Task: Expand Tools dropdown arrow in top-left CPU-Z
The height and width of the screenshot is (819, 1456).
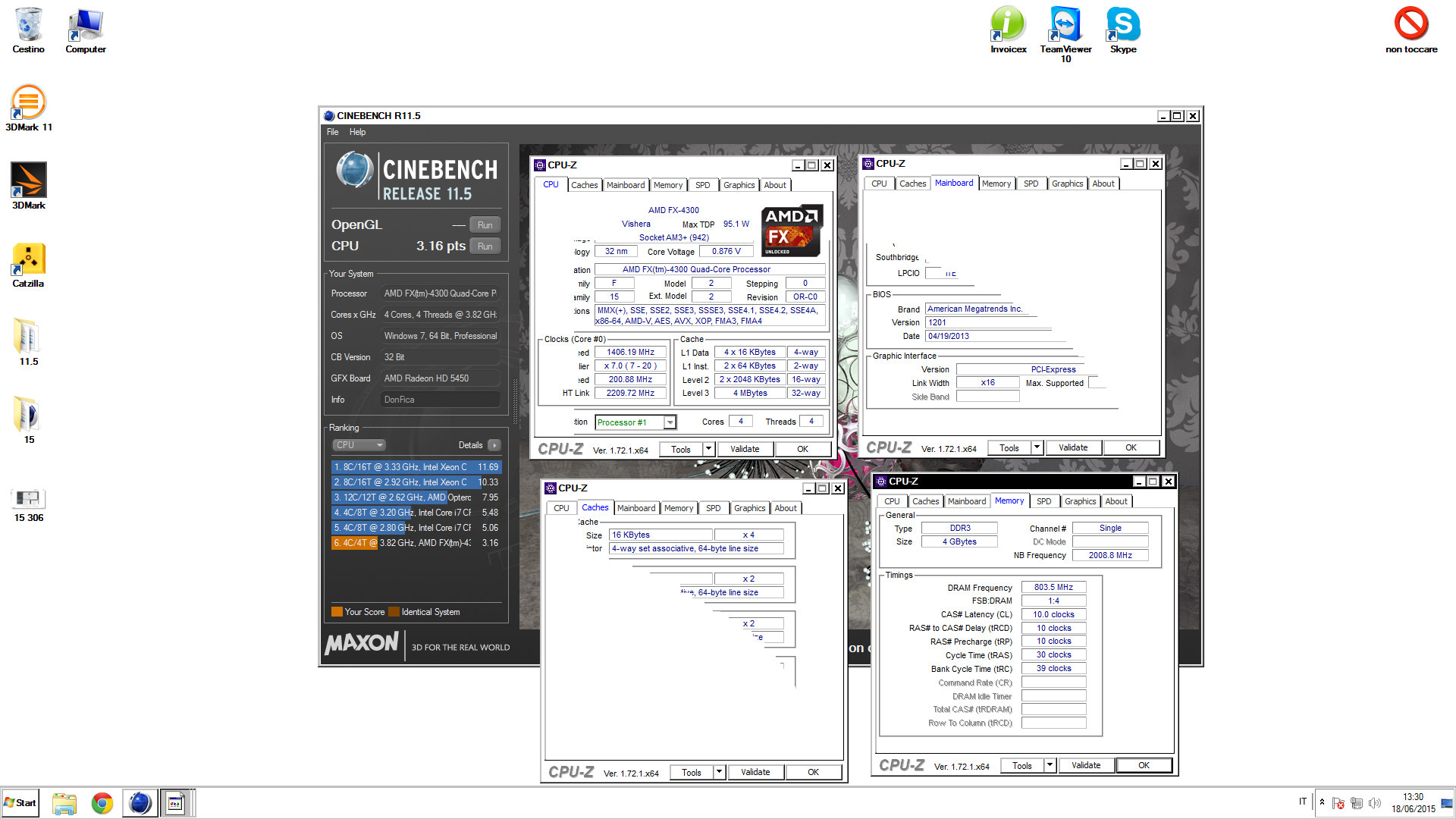Action: pos(709,449)
